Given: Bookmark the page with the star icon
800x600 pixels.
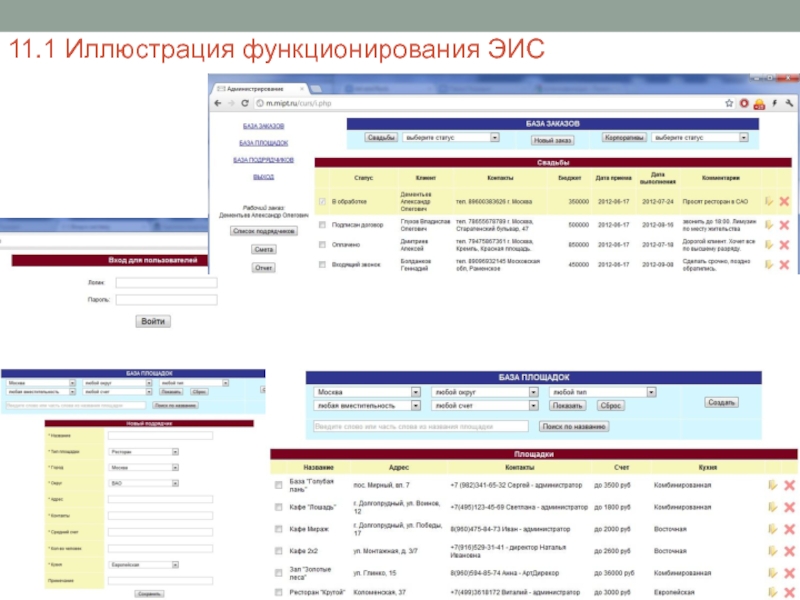Looking at the screenshot, I should coord(726,103).
